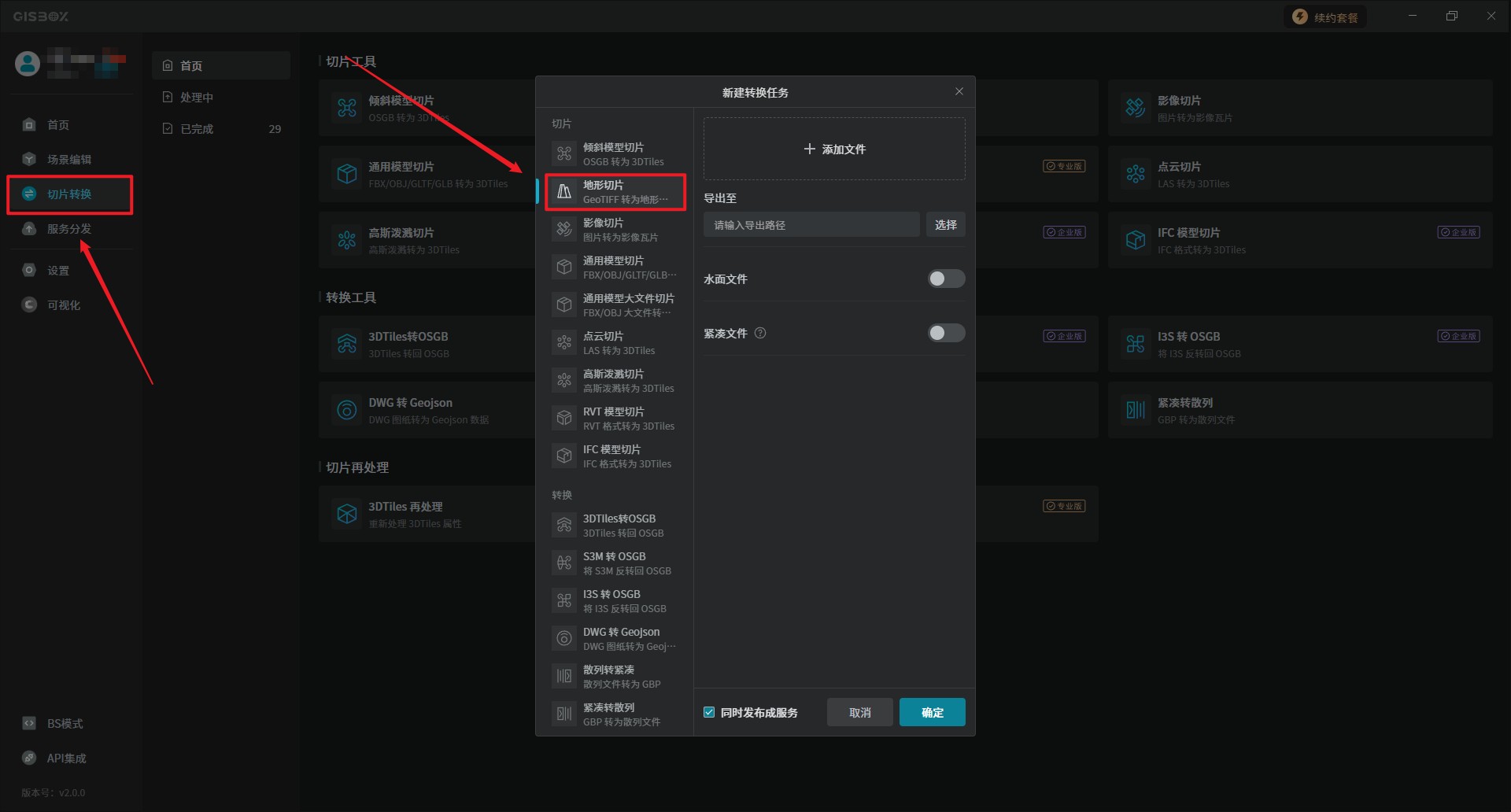Click the 地形切片 terrain icon
The height and width of the screenshot is (812, 1511).
click(x=564, y=192)
